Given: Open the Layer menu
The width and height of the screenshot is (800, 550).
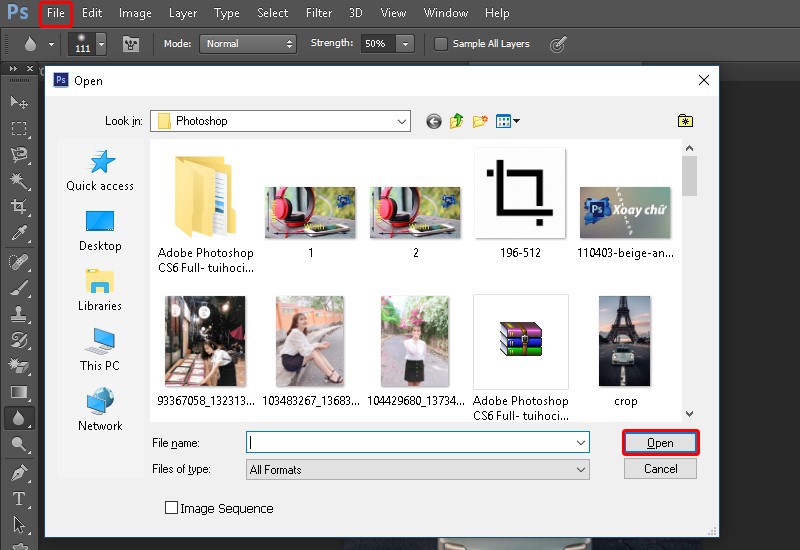Looking at the screenshot, I should pyautogui.click(x=183, y=13).
